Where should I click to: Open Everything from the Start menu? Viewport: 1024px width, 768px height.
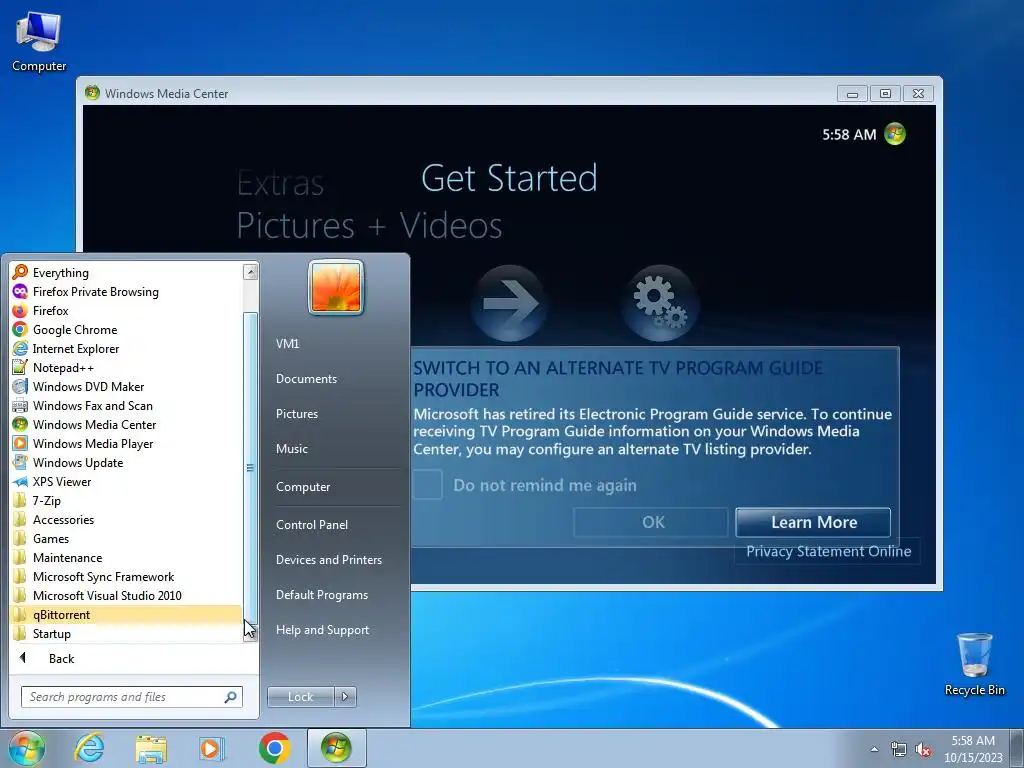pos(125,273)
